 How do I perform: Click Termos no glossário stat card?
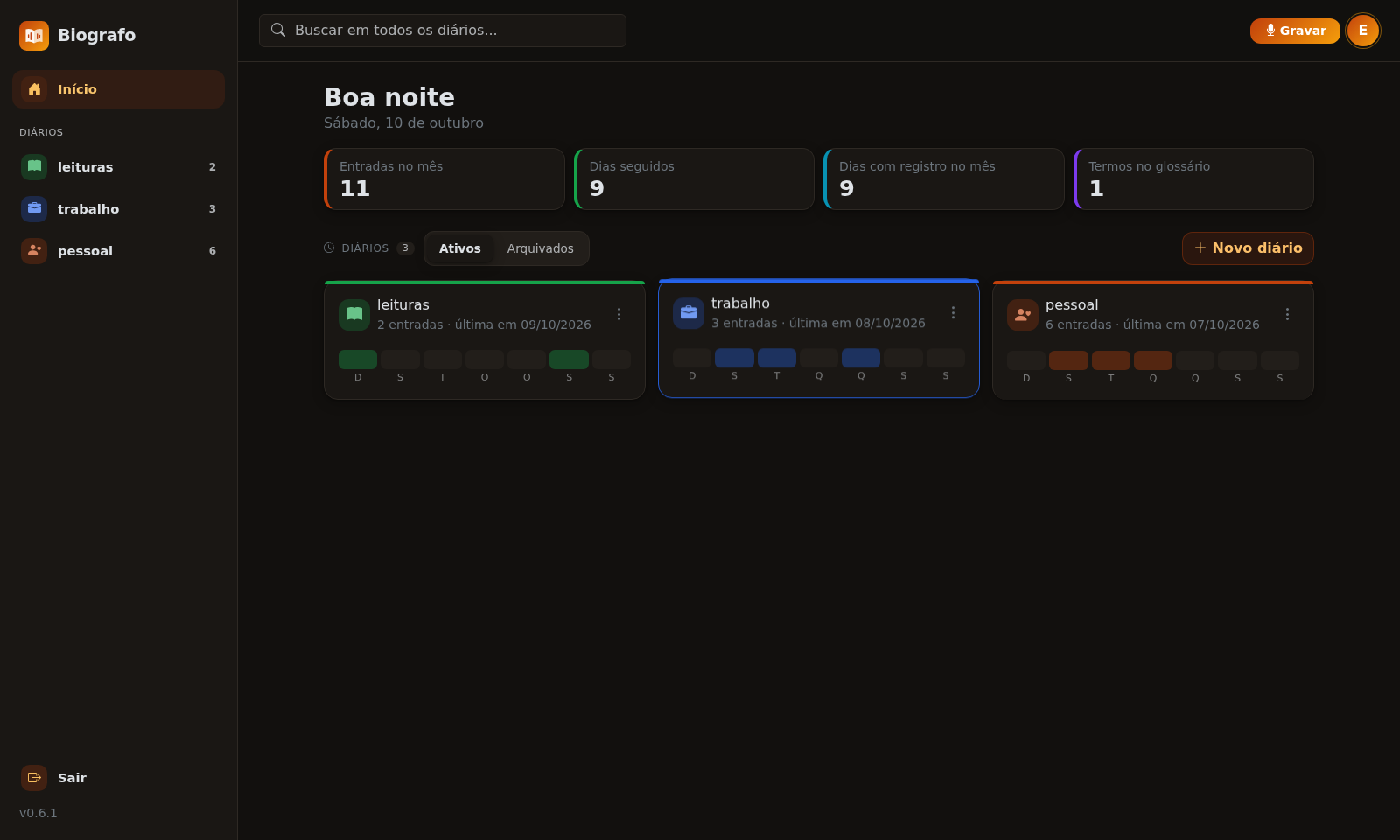(1193, 179)
